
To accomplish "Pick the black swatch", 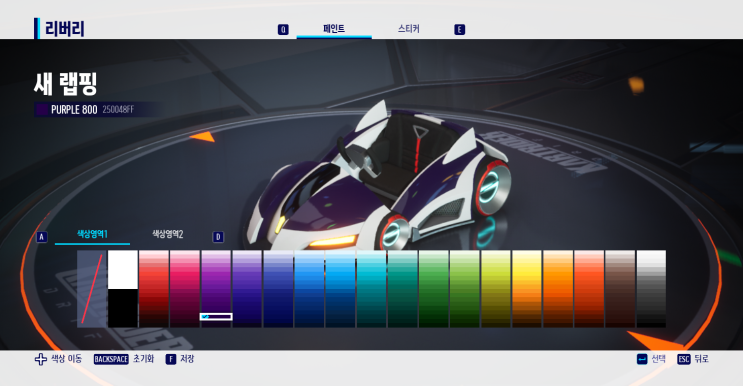I will click(123, 308).
